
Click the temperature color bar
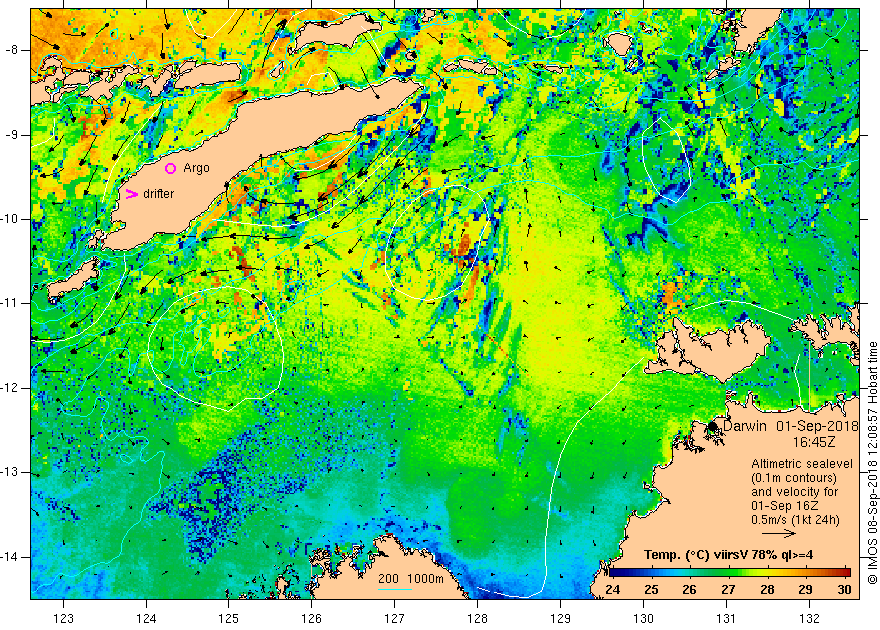click(x=730, y=573)
